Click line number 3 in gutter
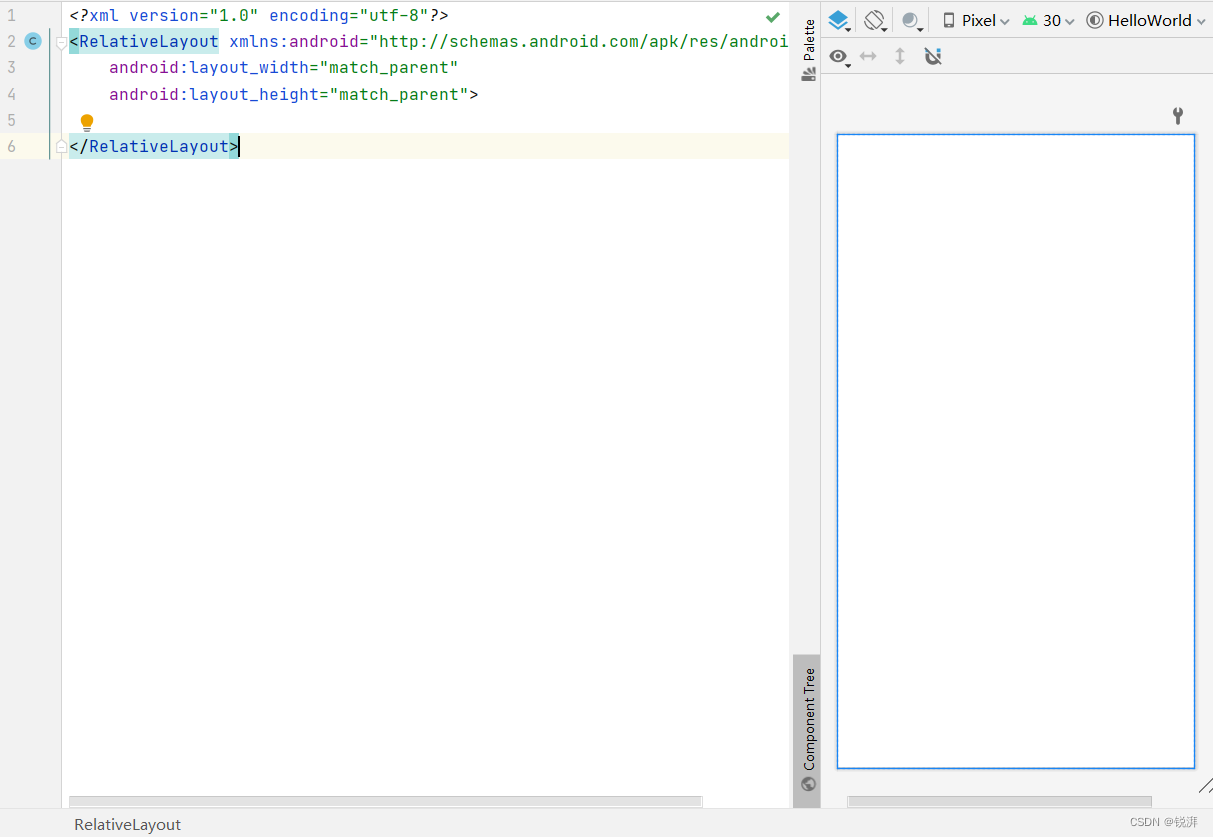The image size is (1213, 837). (x=11, y=68)
